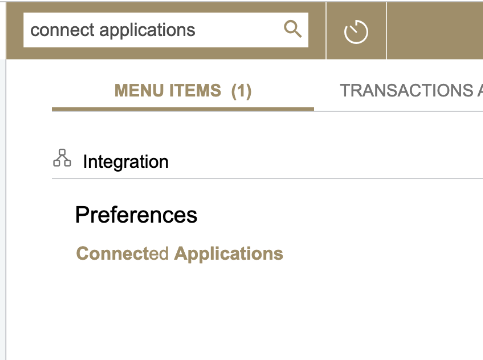The image size is (483, 360).
Task: Click the empty toolbar area right of history icon
Action: point(435,31)
